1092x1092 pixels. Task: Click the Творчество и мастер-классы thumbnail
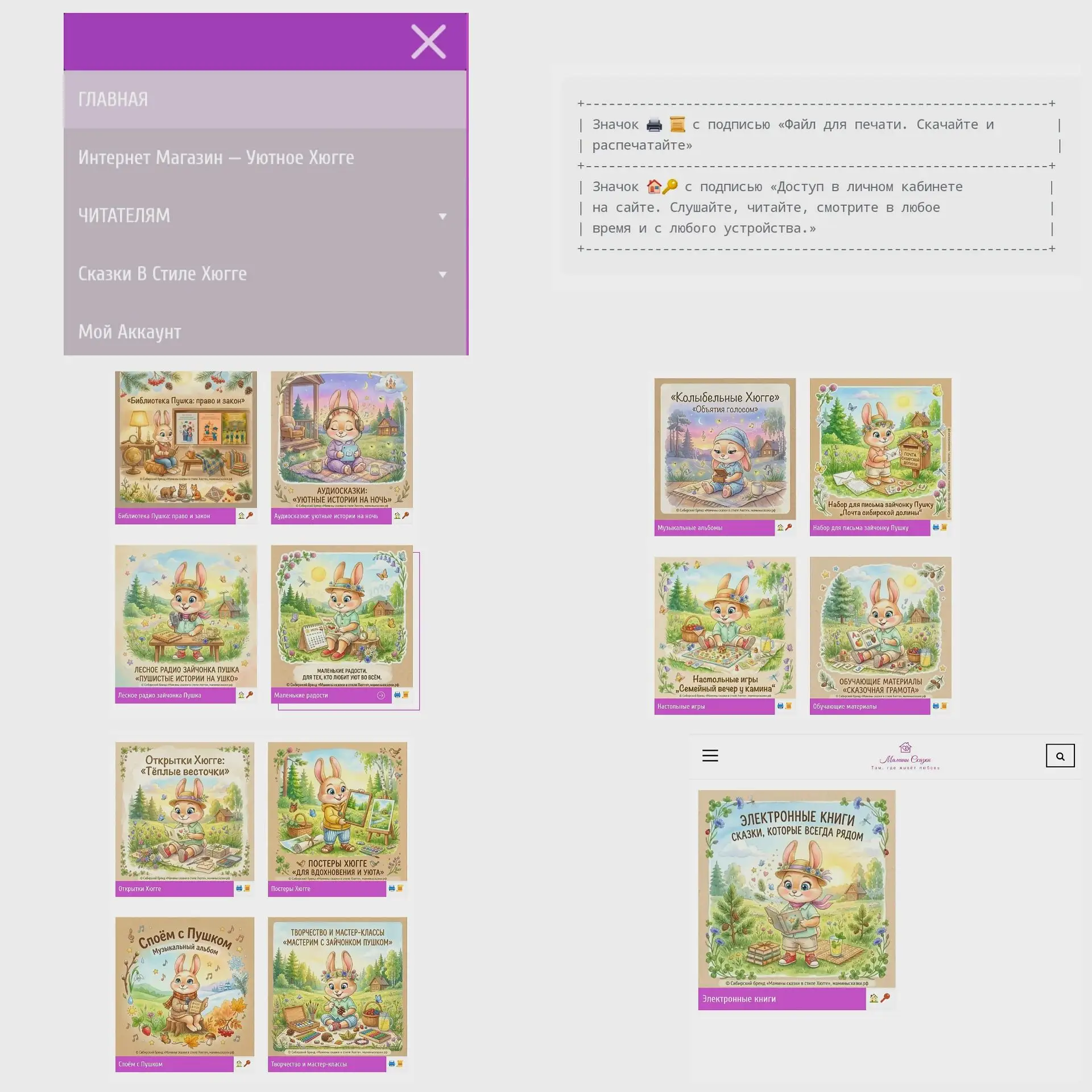click(337, 986)
